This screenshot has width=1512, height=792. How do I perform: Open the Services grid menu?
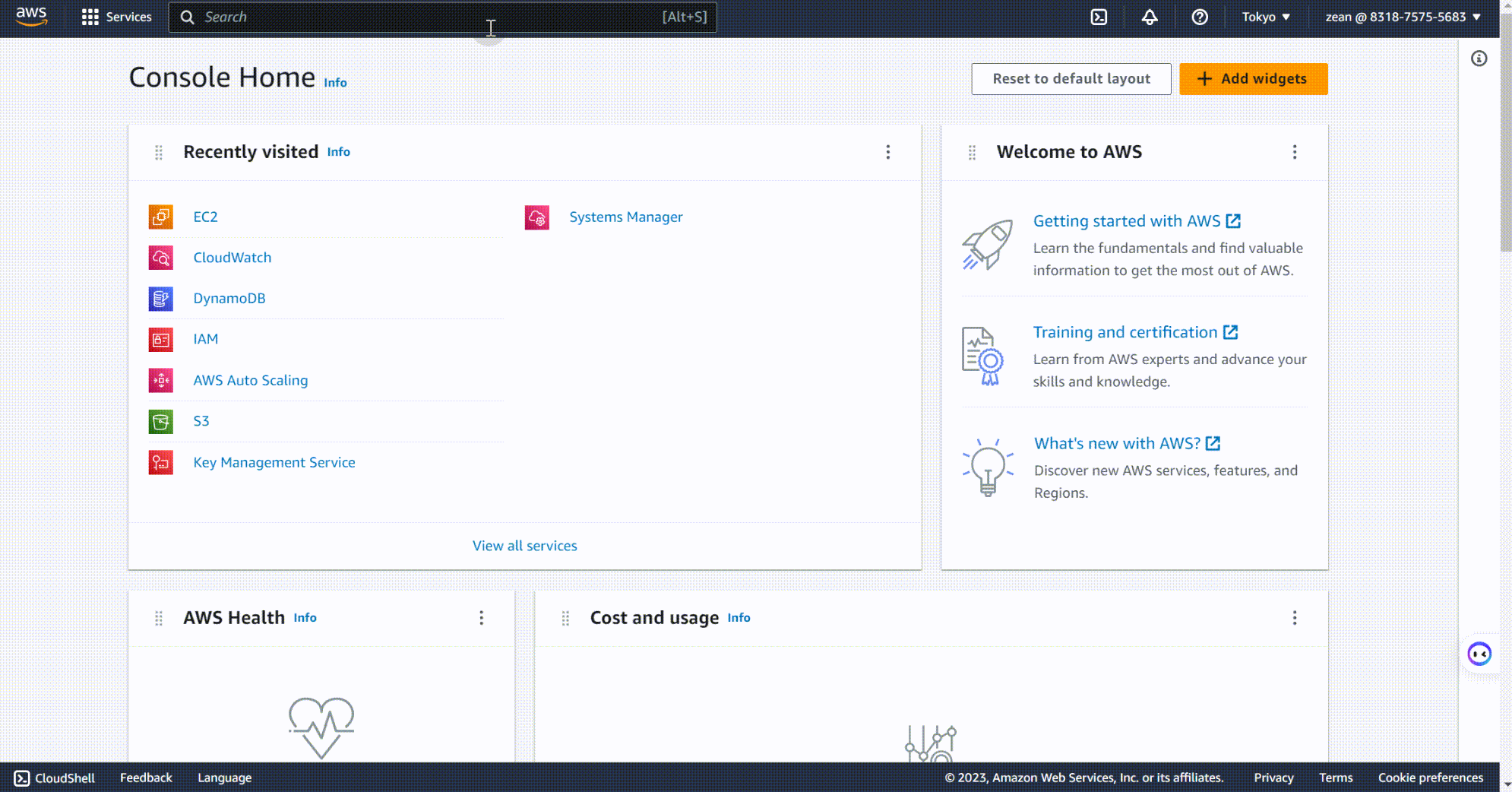pyautogui.click(x=116, y=17)
